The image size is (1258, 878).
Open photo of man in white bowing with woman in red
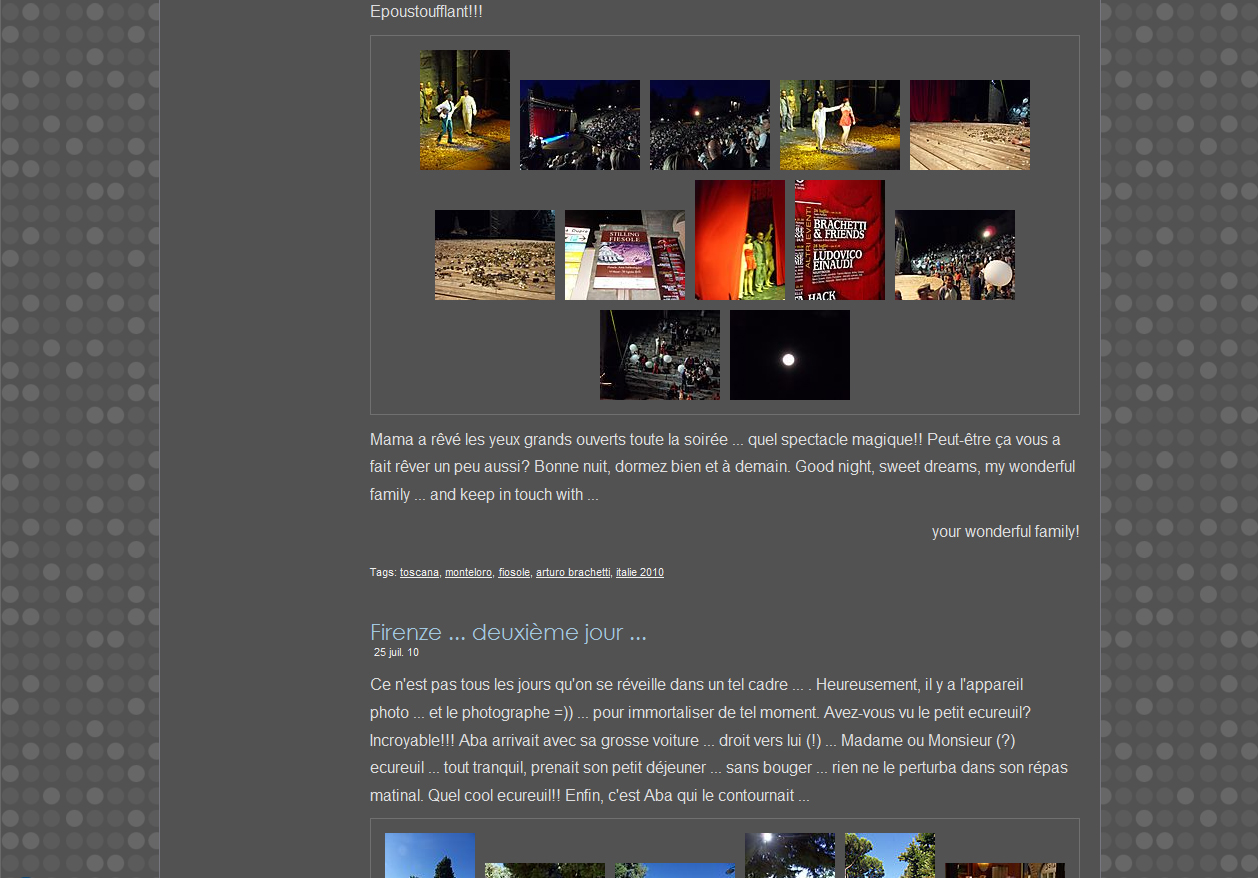839,125
